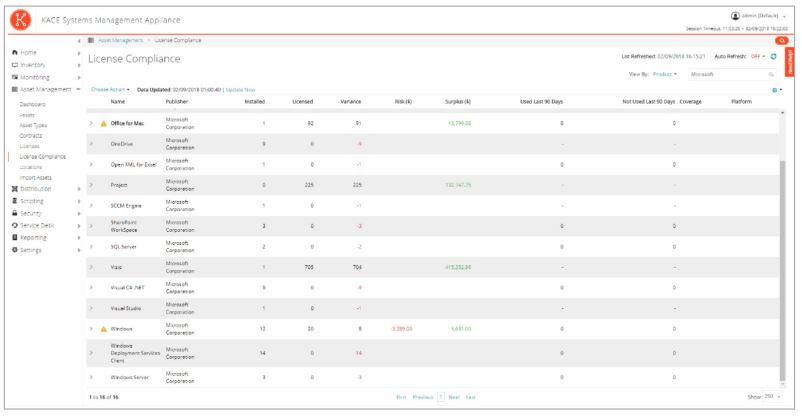Open the Assets submenu item
This screenshot has width=802, height=416.
(27, 115)
